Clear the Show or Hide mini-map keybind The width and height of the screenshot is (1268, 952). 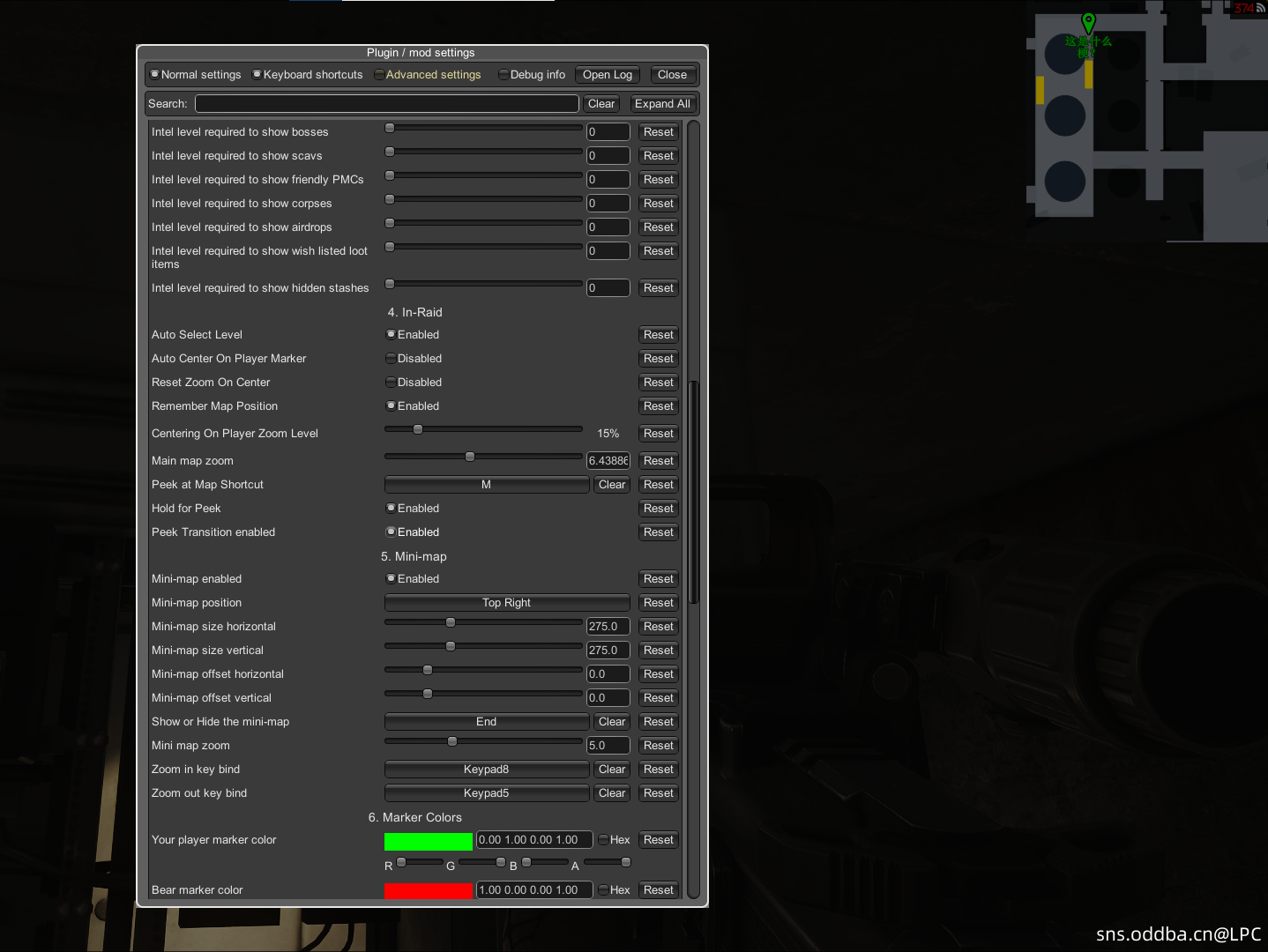coord(611,722)
